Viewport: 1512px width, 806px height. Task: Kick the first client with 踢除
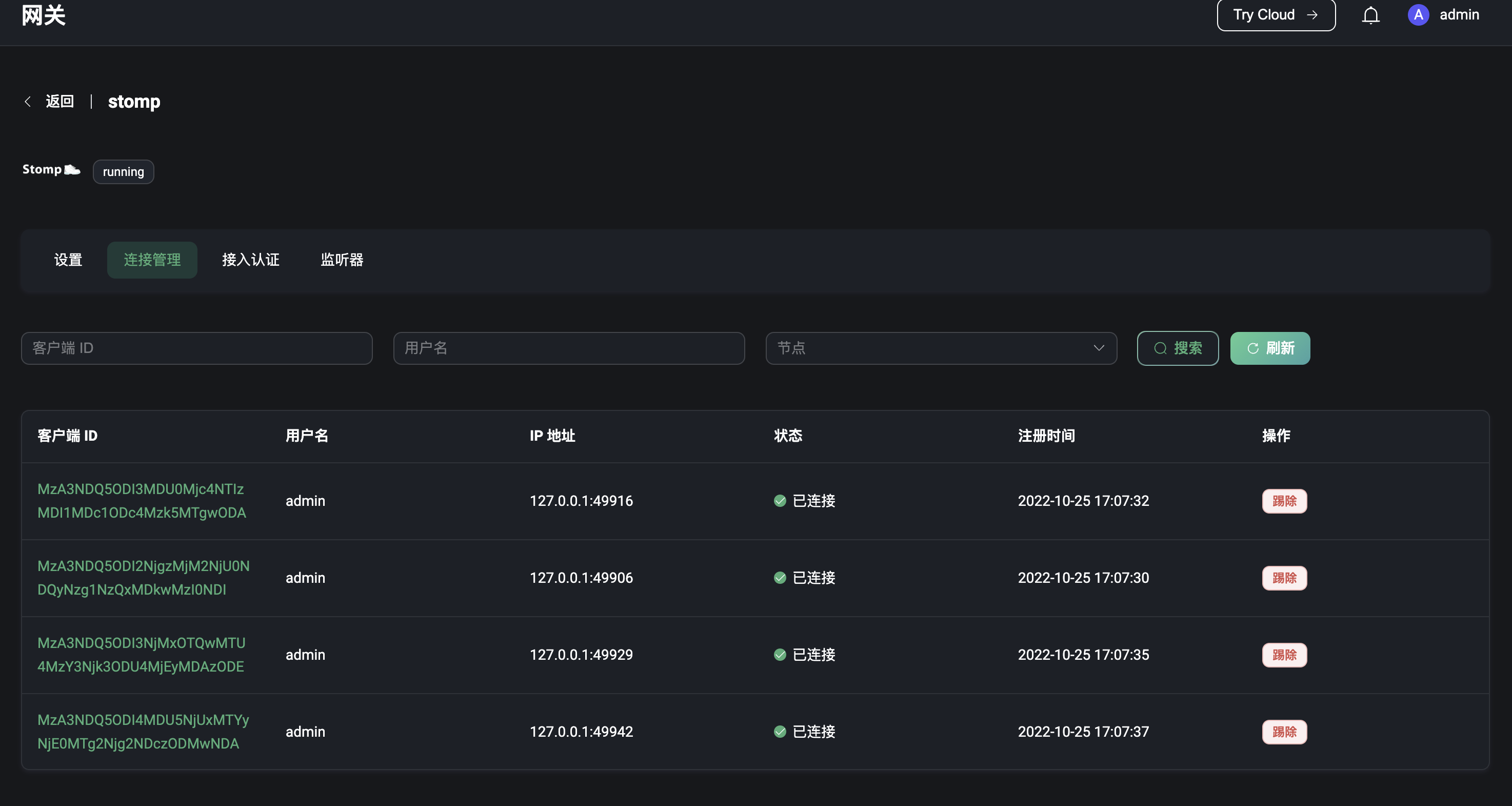pyautogui.click(x=1284, y=501)
